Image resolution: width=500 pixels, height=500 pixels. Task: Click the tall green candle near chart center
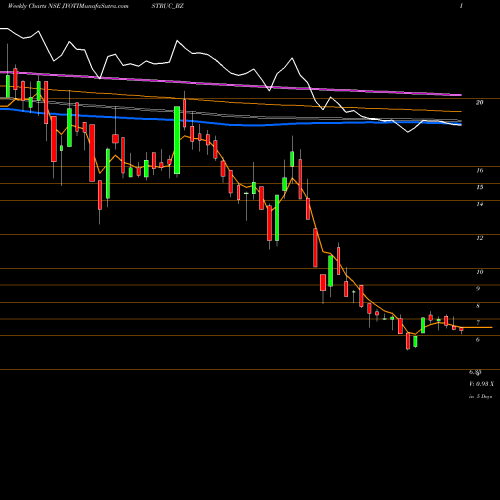click(x=177, y=140)
